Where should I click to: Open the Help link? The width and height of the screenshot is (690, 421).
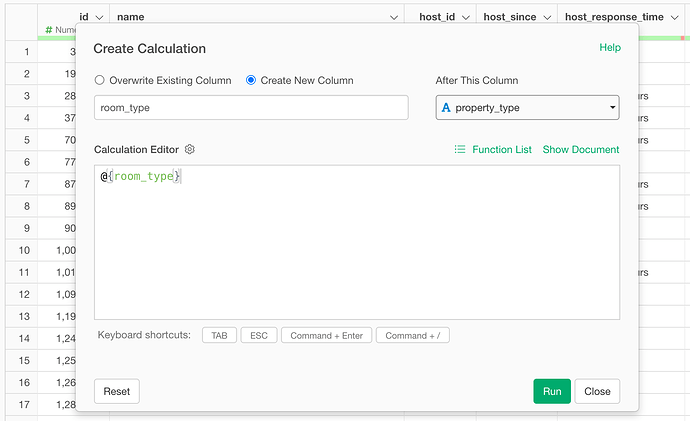point(609,47)
